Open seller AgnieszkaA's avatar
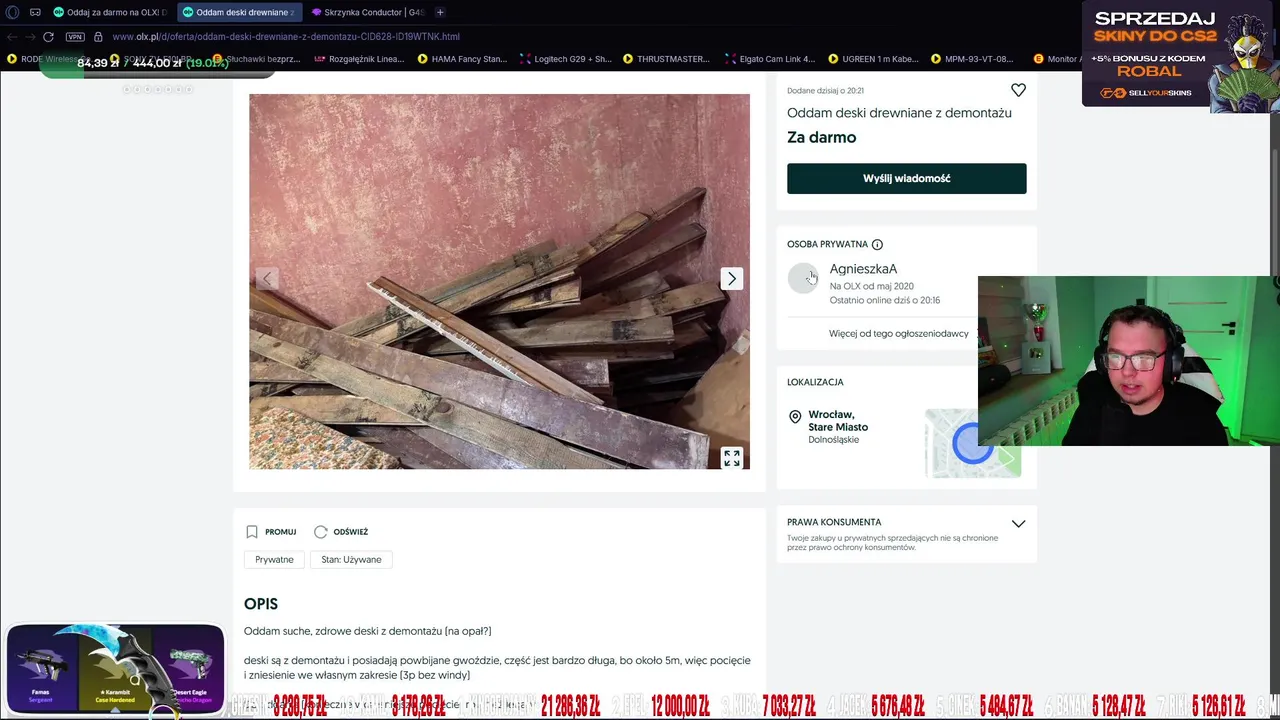Image resolution: width=1280 pixels, height=720 pixels. [x=803, y=278]
